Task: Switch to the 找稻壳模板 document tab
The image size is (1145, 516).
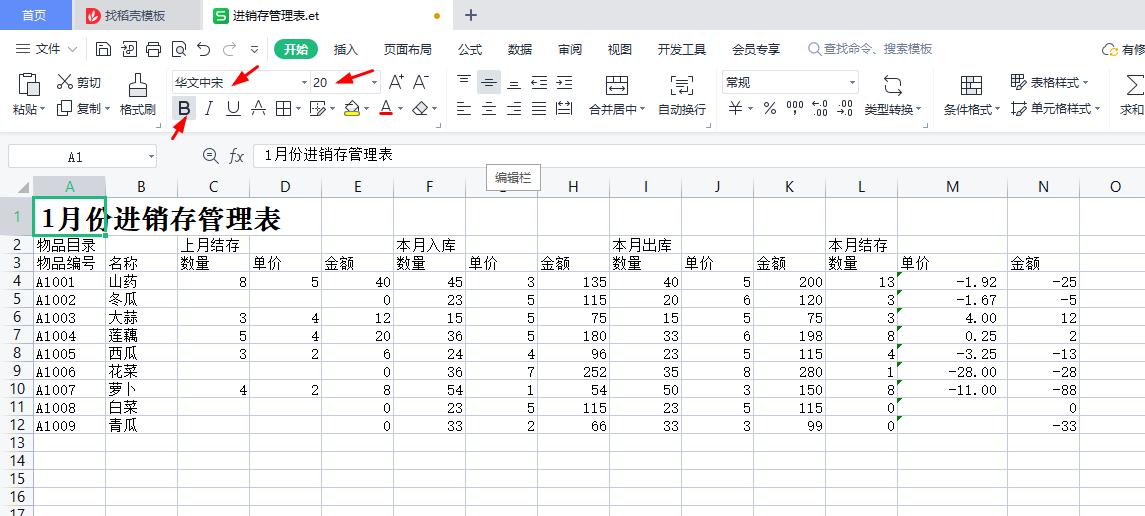Action: [x=136, y=15]
